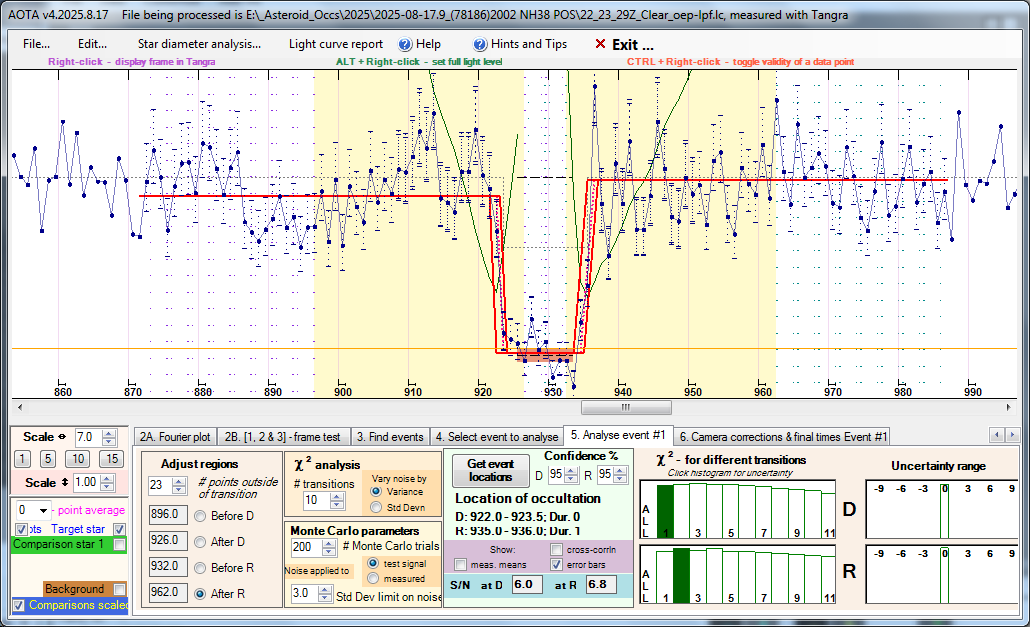
Task: Click the Hints and Tips icon
Action: tap(480, 44)
